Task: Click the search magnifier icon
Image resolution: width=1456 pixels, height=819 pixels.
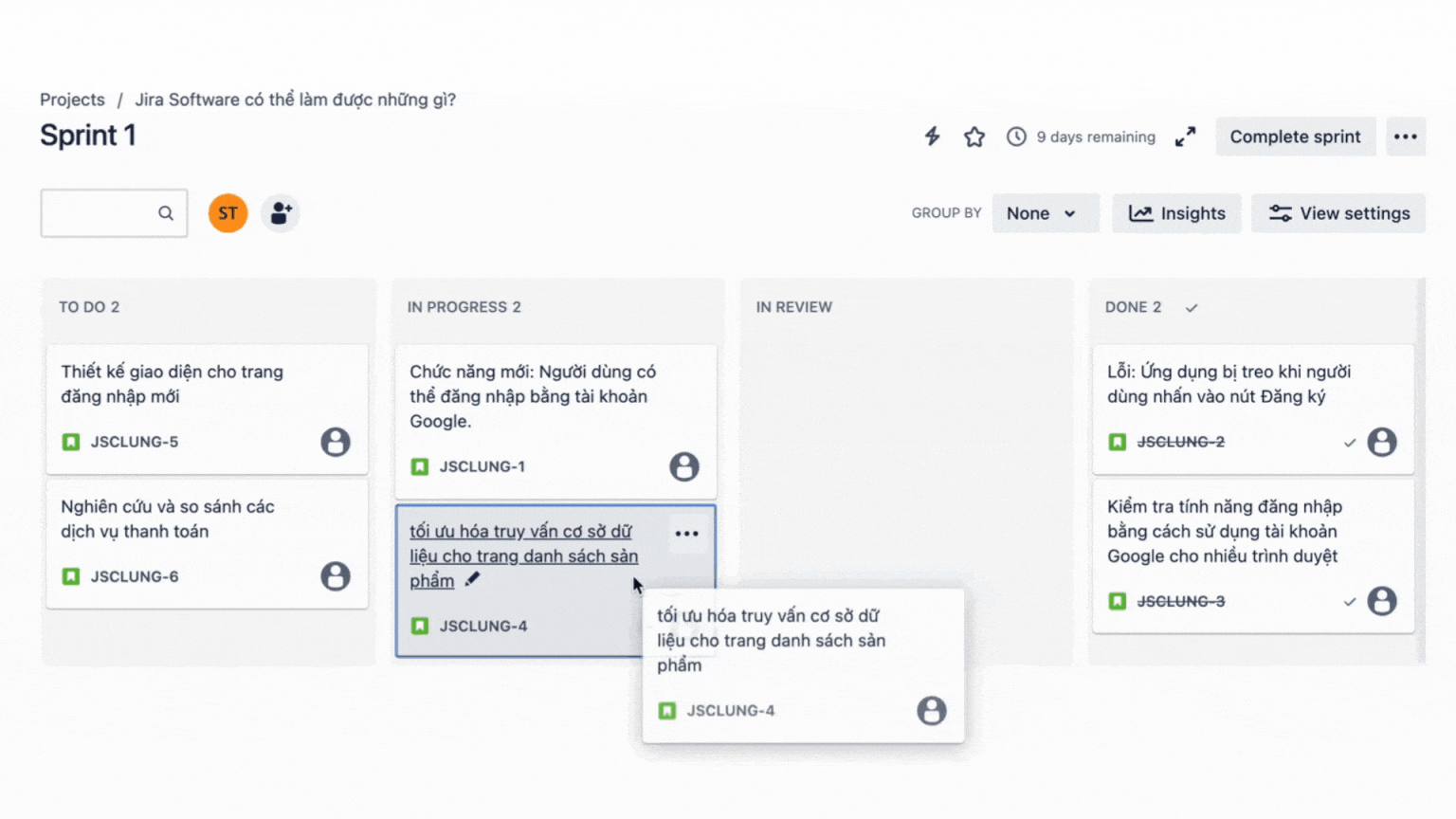Action: [x=166, y=213]
